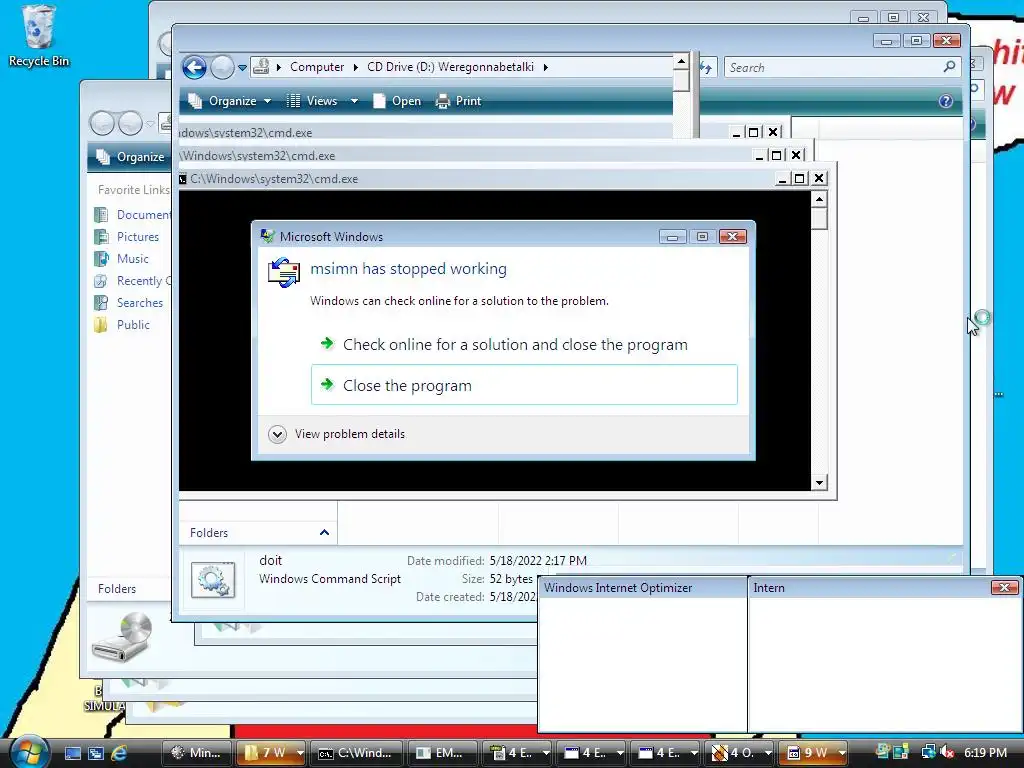Click the magnifier icon in Search box

coord(950,67)
